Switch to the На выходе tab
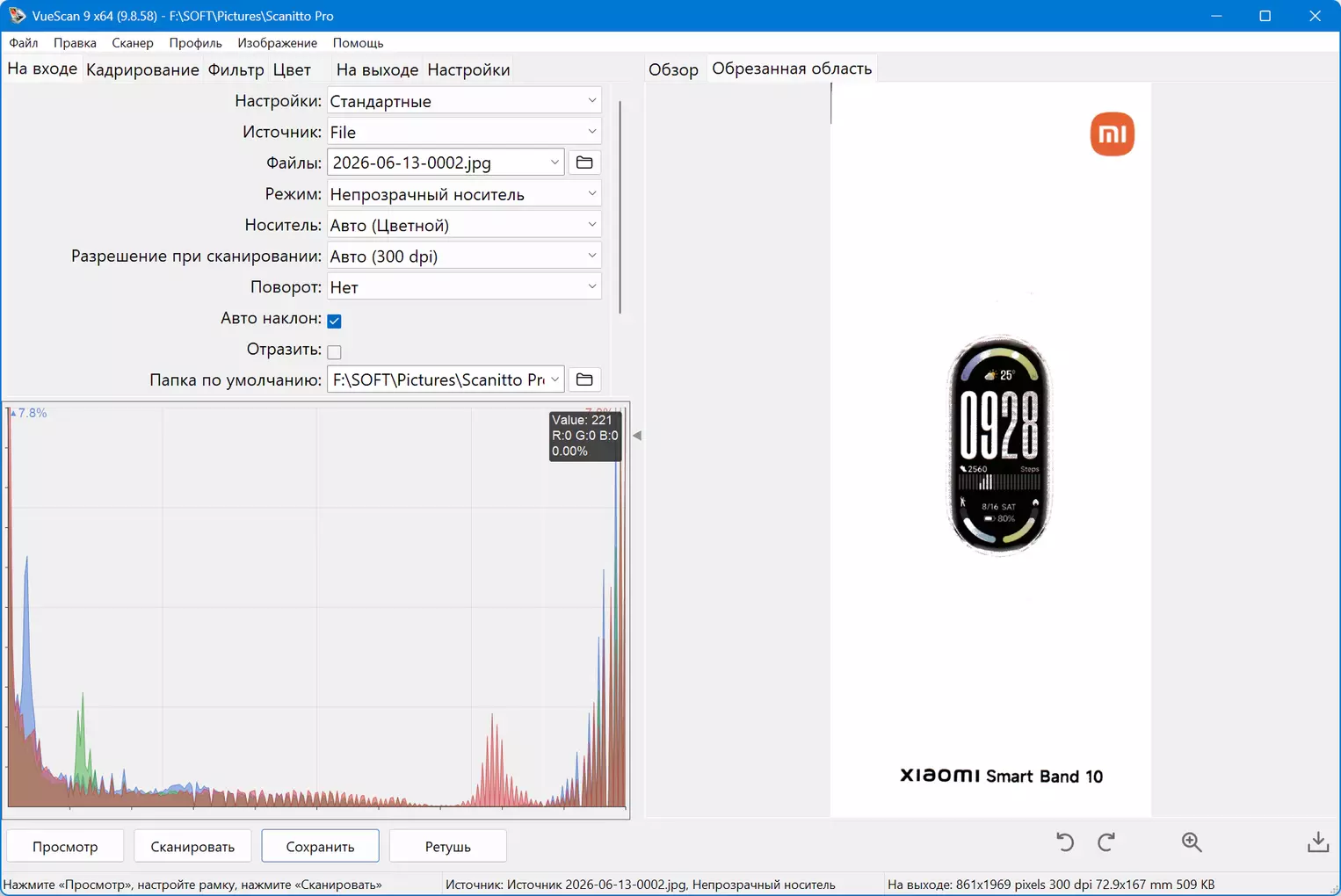Image resolution: width=1341 pixels, height=896 pixels. [x=377, y=69]
